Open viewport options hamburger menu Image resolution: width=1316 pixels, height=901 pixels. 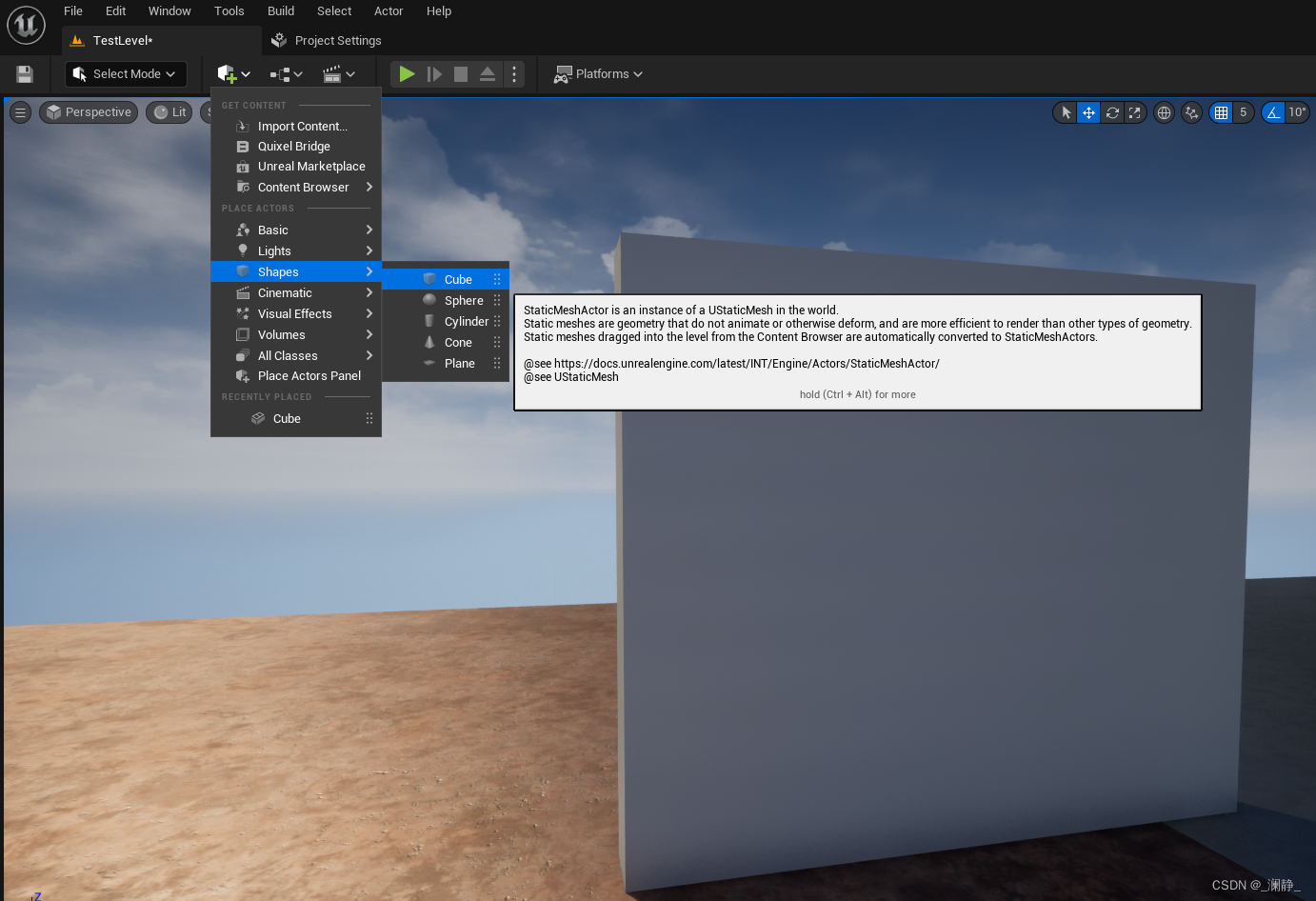20,112
